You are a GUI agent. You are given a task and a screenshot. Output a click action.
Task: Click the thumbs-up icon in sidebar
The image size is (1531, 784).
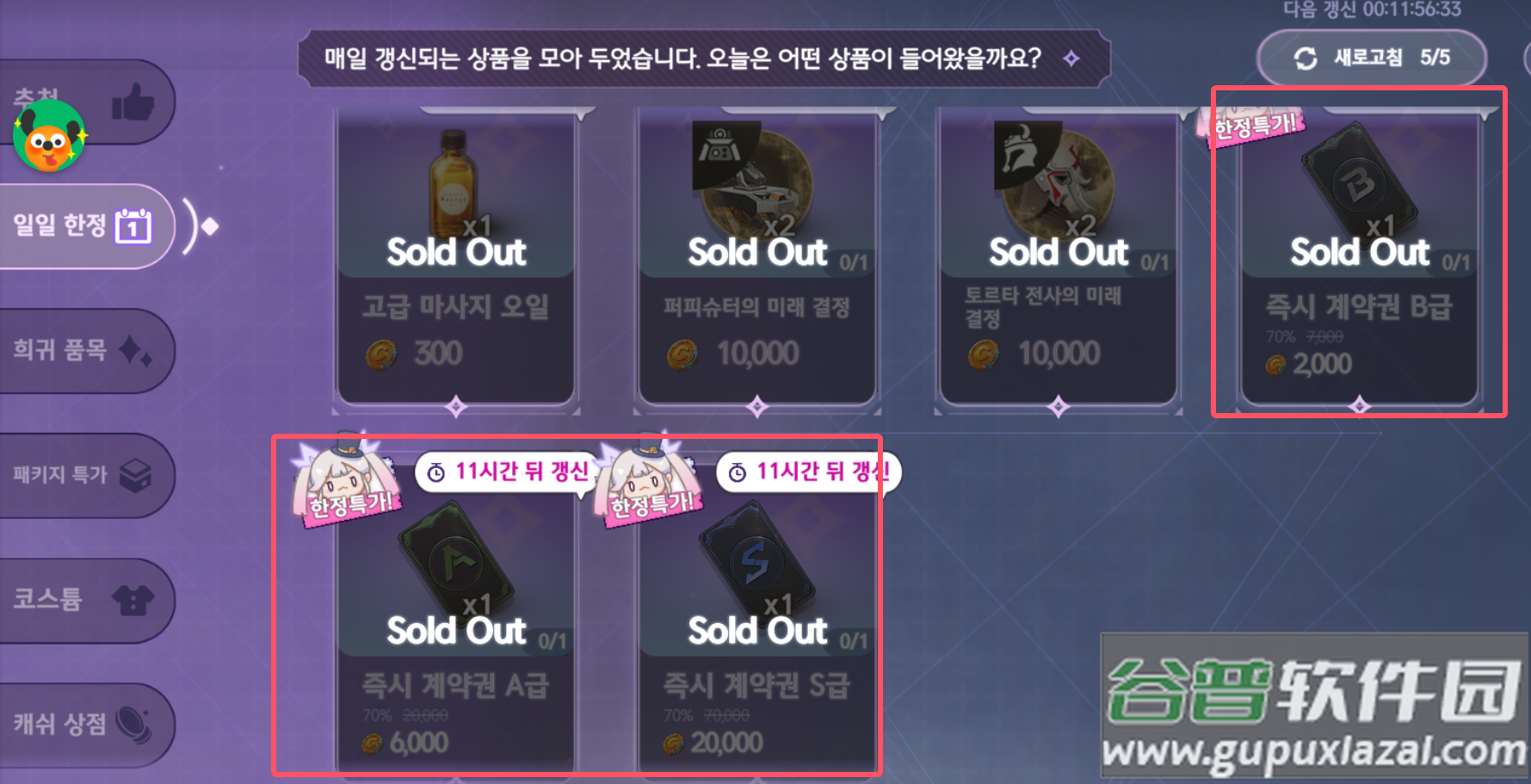click(x=133, y=103)
